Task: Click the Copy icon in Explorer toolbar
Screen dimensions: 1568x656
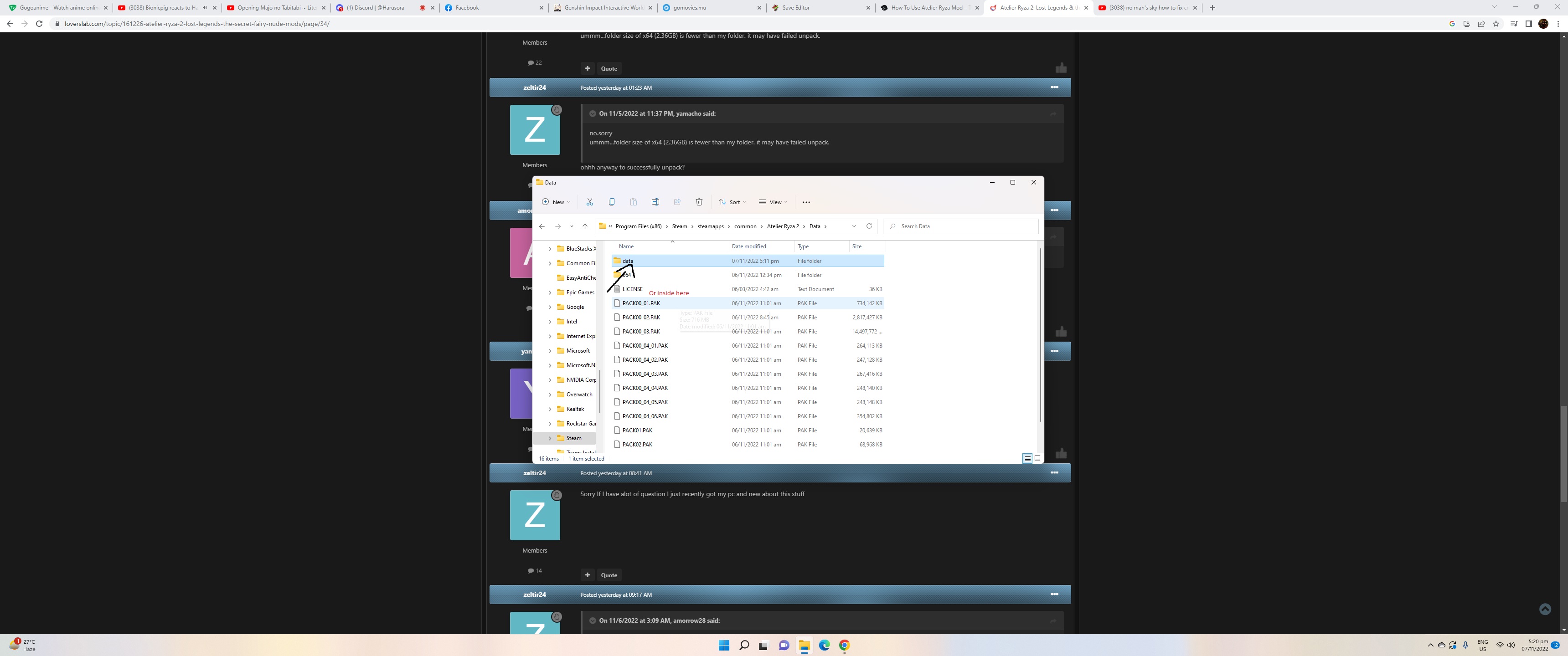Action: (x=611, y=202)
